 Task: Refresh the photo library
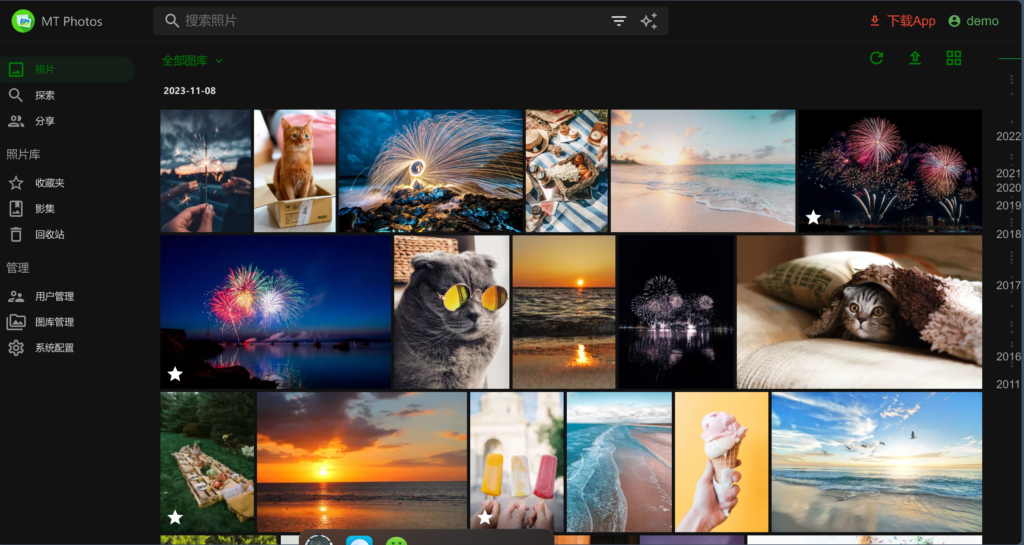click(876, 58)
